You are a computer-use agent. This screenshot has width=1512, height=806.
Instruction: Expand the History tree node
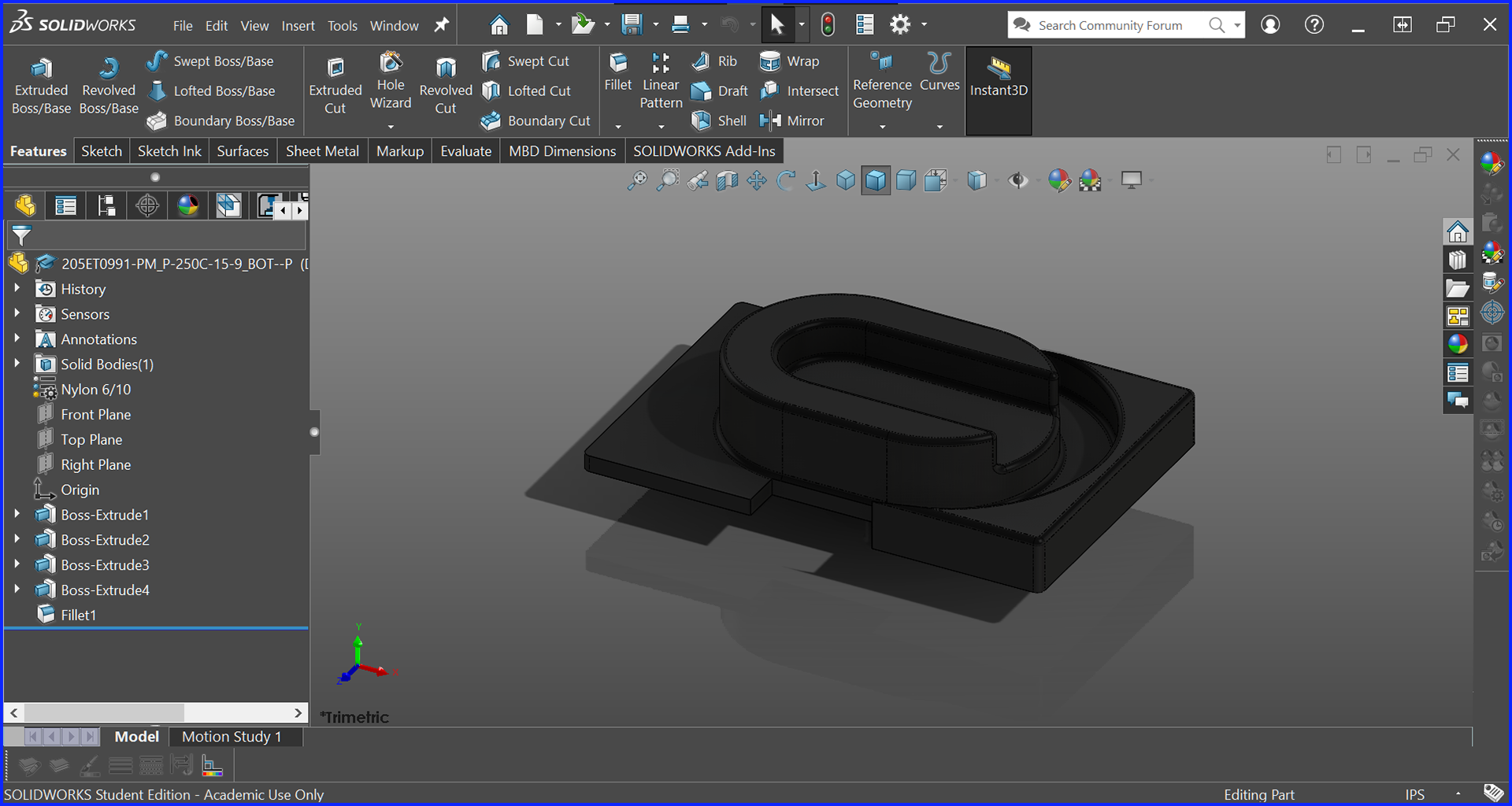click(x=17, y=289)
